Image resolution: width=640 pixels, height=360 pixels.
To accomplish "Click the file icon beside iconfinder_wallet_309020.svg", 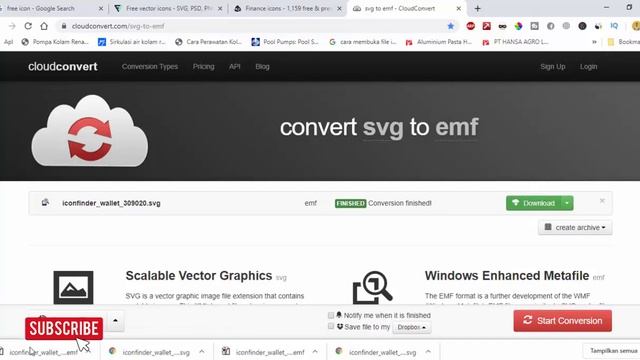I will click(x=45, y=202).
